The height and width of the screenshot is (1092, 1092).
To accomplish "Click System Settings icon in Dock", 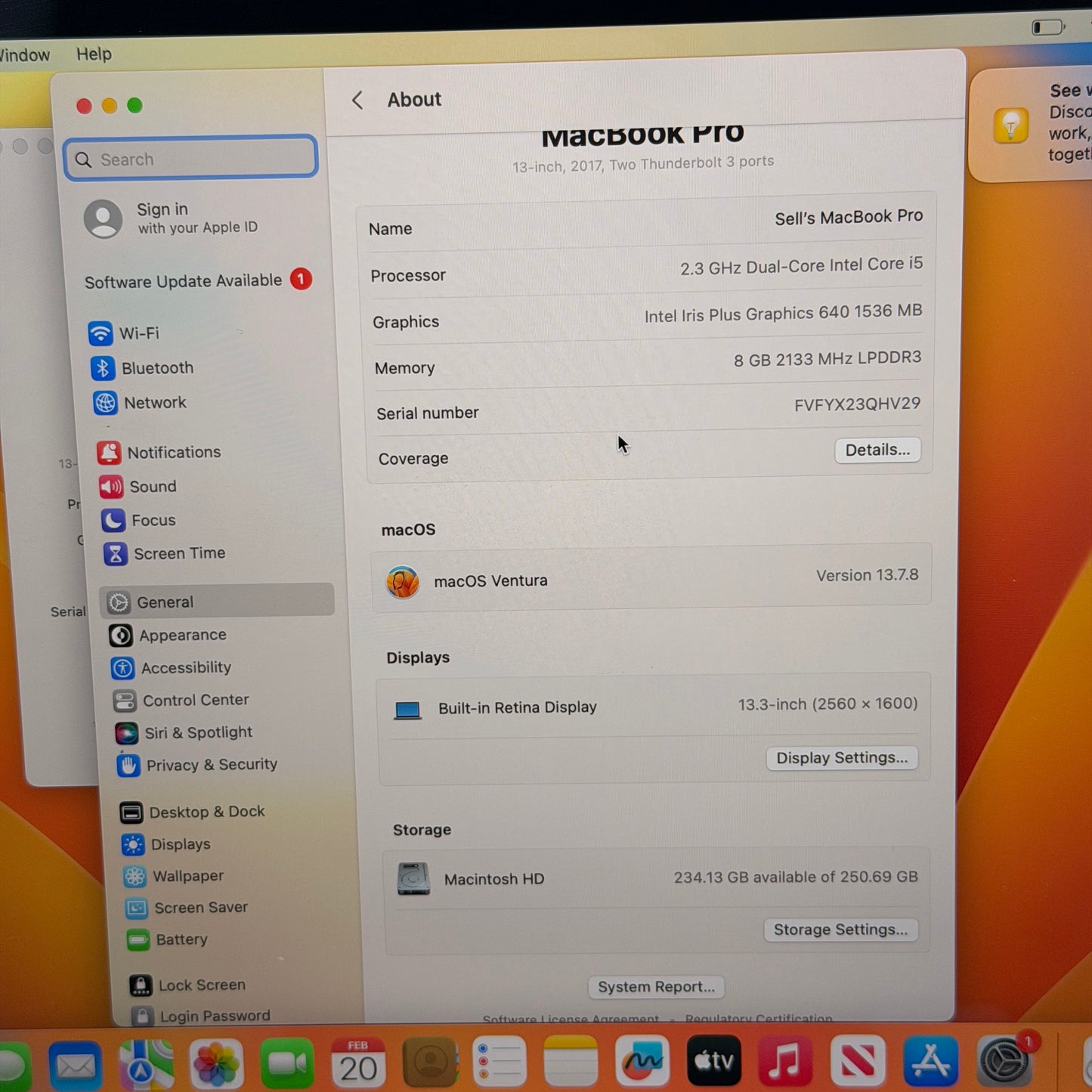I will coord(1004,1060).
